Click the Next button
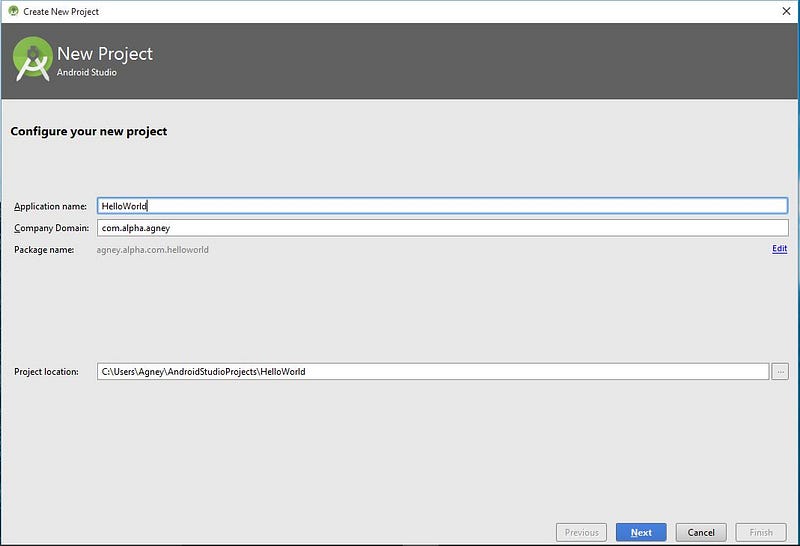Viewport: 800px width, 546px height. coord(641,532)
